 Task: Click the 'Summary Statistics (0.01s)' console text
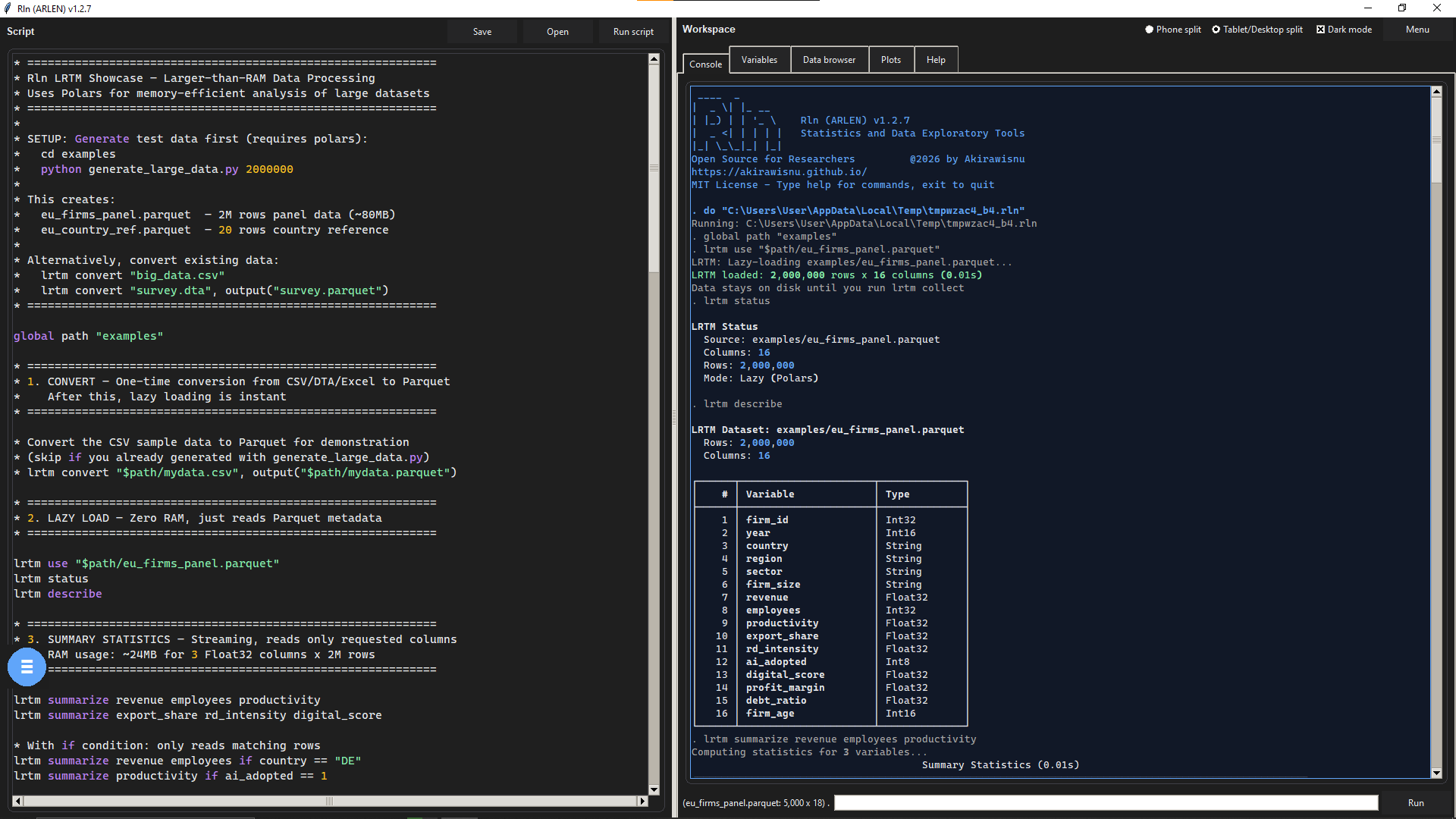coord(1000,765)
